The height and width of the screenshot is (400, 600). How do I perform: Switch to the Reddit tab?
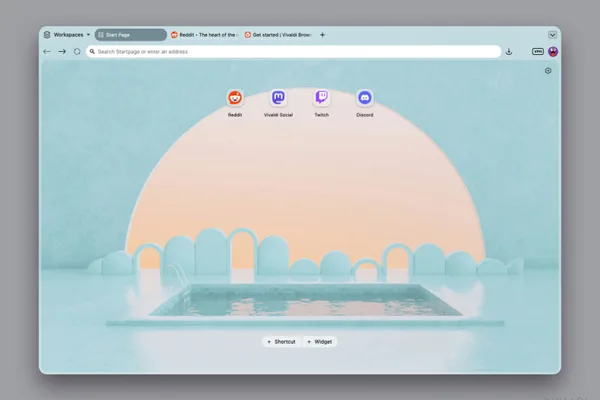204,35
